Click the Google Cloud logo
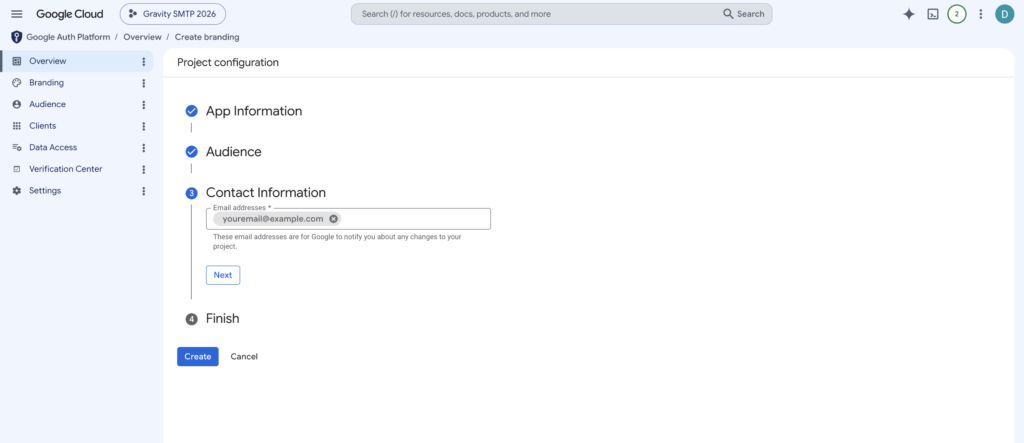Viewport: 1024px width, 443px height. [x=70, y=14]
